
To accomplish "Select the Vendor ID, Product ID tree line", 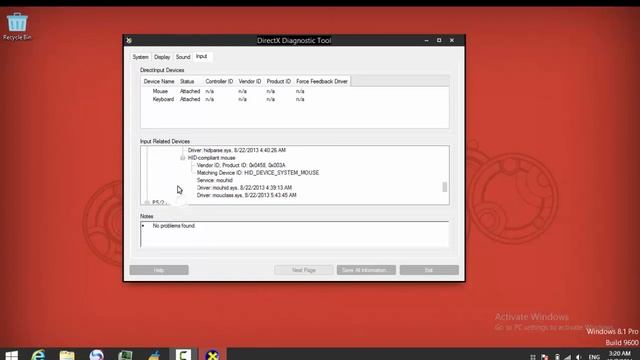I will point(241,165).
